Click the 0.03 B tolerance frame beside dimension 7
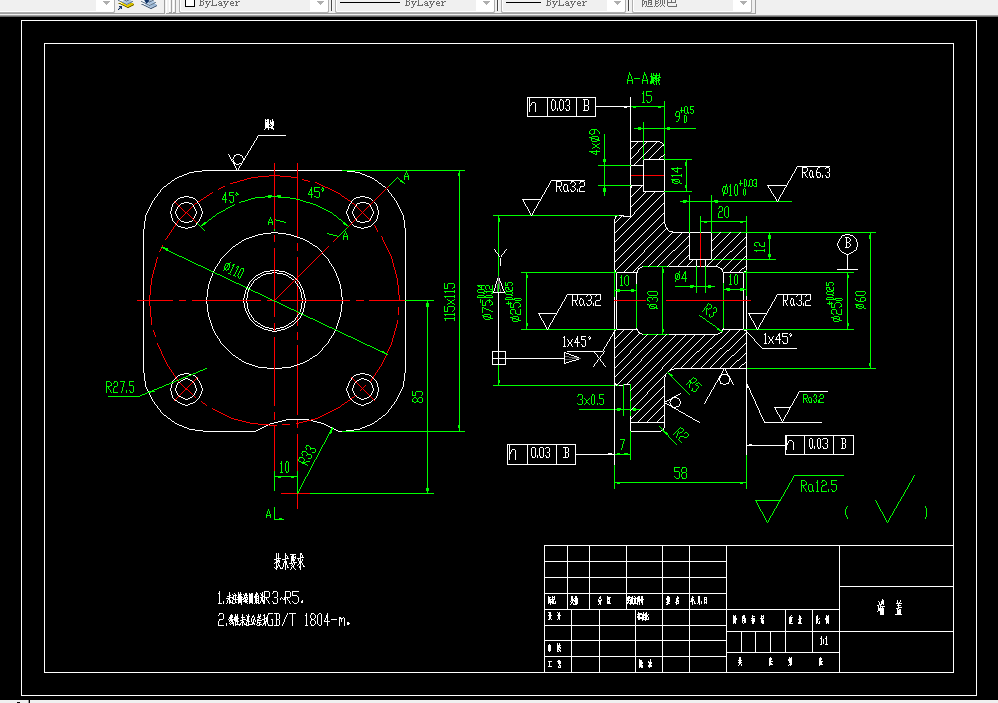Viewport: 998px width, 703px height. point(541,454)
